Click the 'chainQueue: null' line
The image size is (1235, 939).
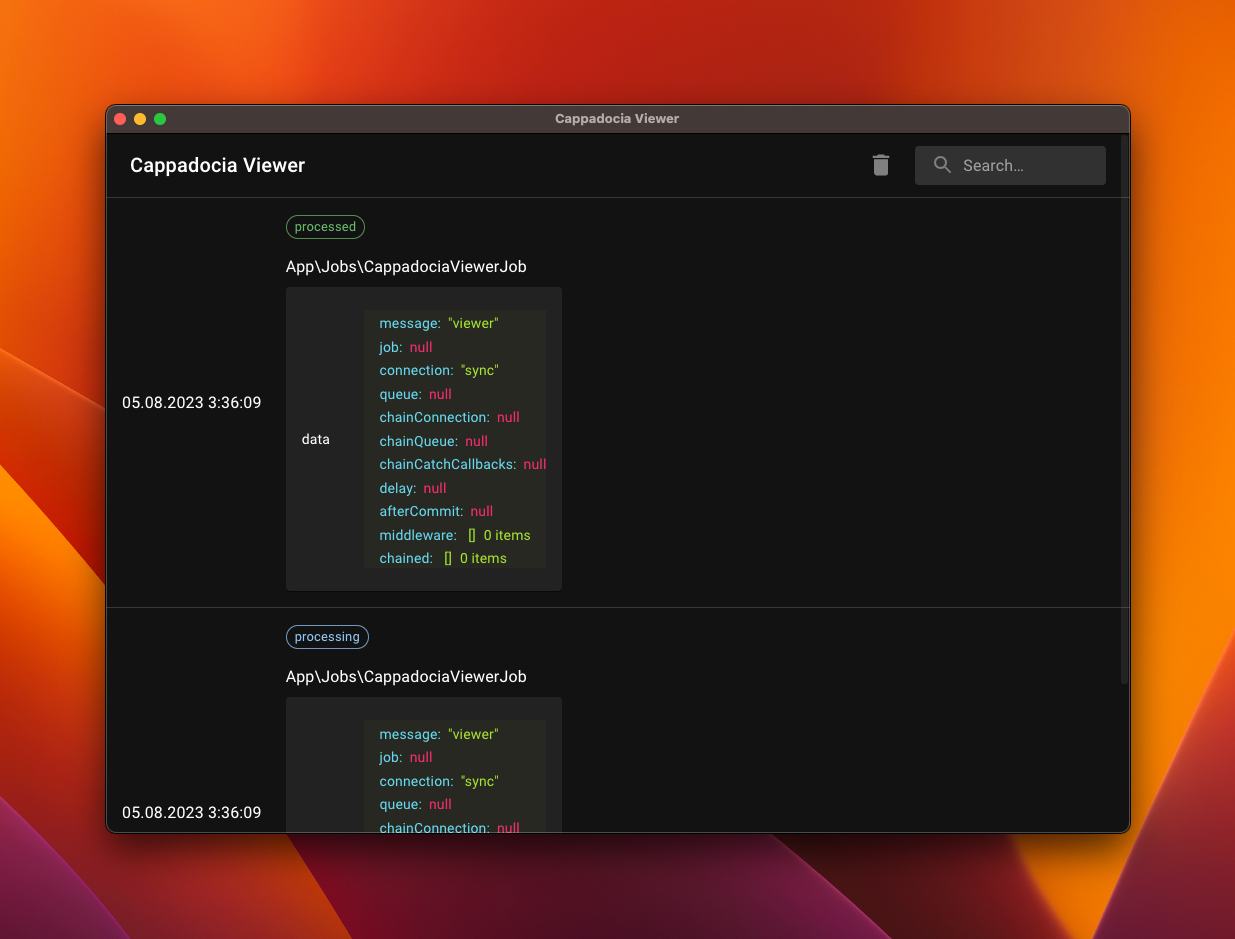(x=434, y=441)
